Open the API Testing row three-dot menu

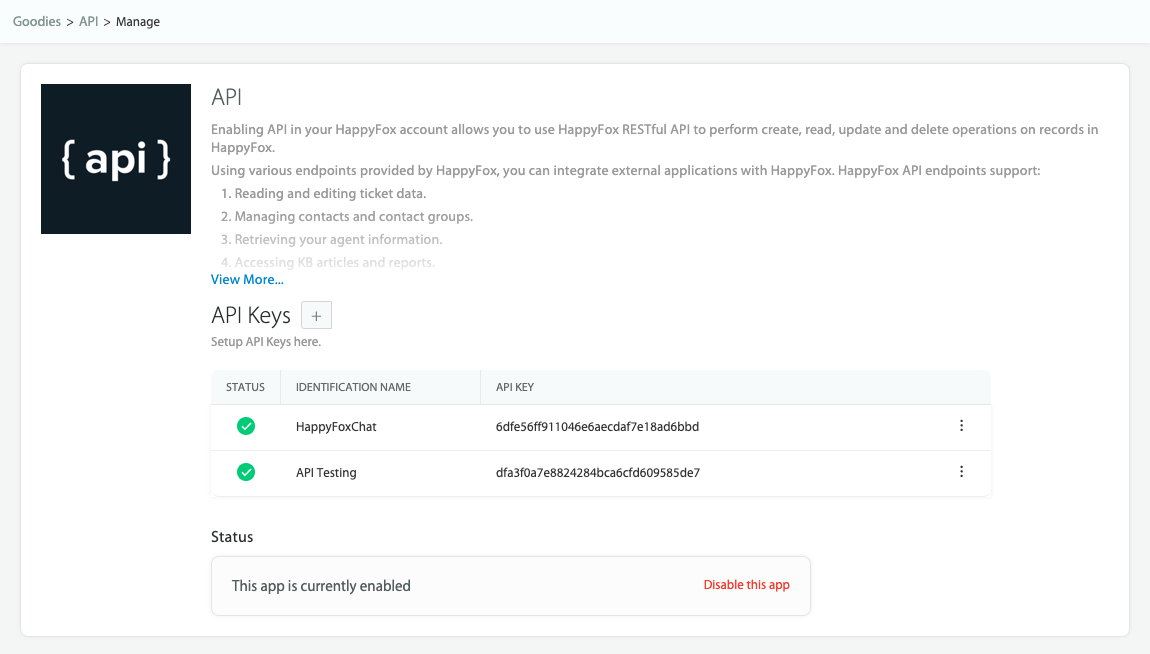[x=962, y=471]
